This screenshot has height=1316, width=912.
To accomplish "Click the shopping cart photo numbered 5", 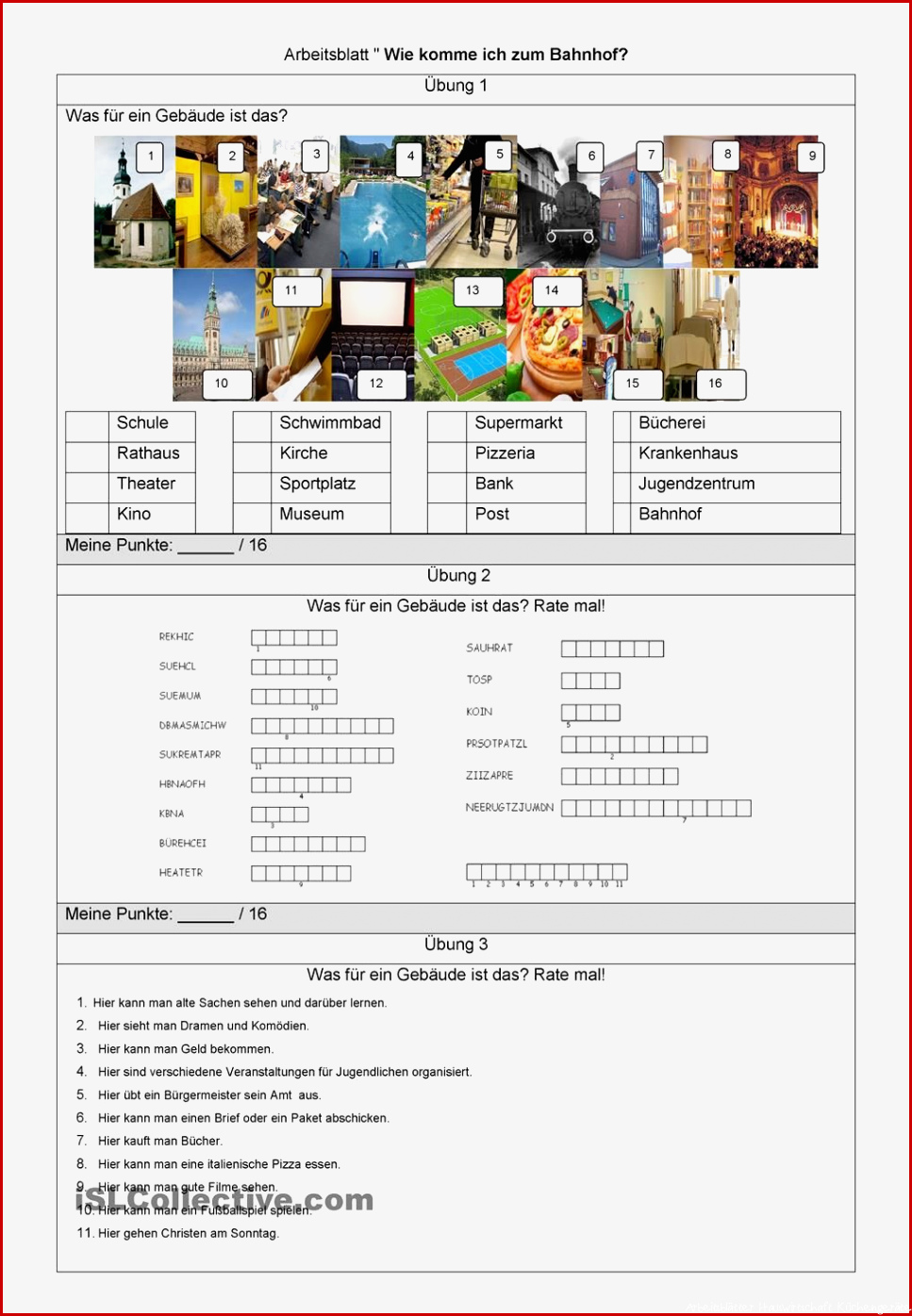I will click(472, 202).
